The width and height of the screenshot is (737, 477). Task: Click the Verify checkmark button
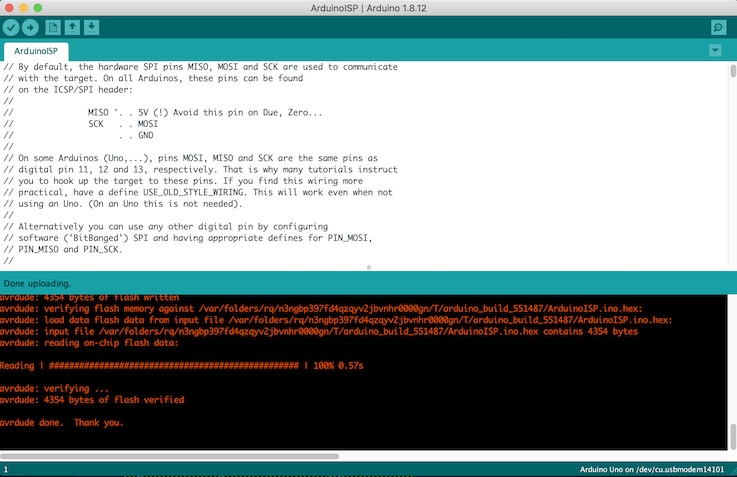pos(11,28)
